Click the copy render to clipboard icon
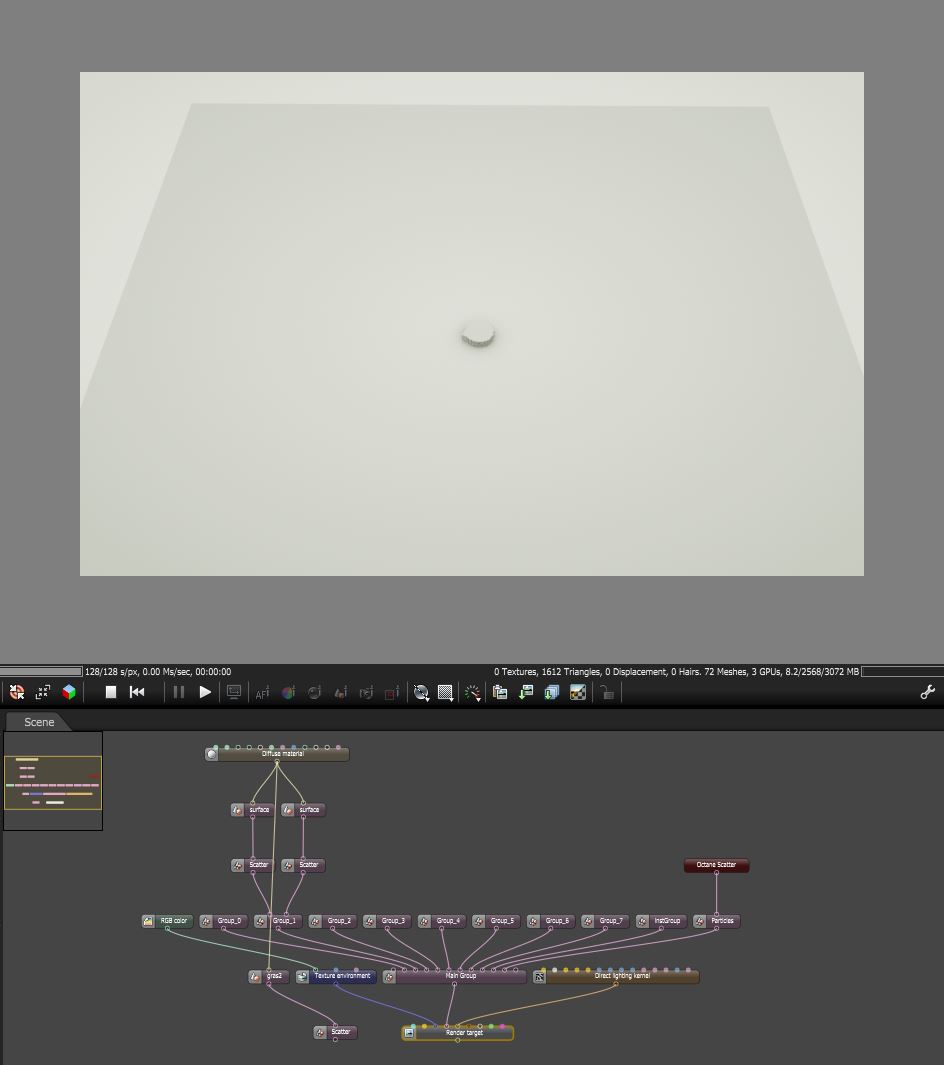This screenshot has width=944, height=1065. 500,692
